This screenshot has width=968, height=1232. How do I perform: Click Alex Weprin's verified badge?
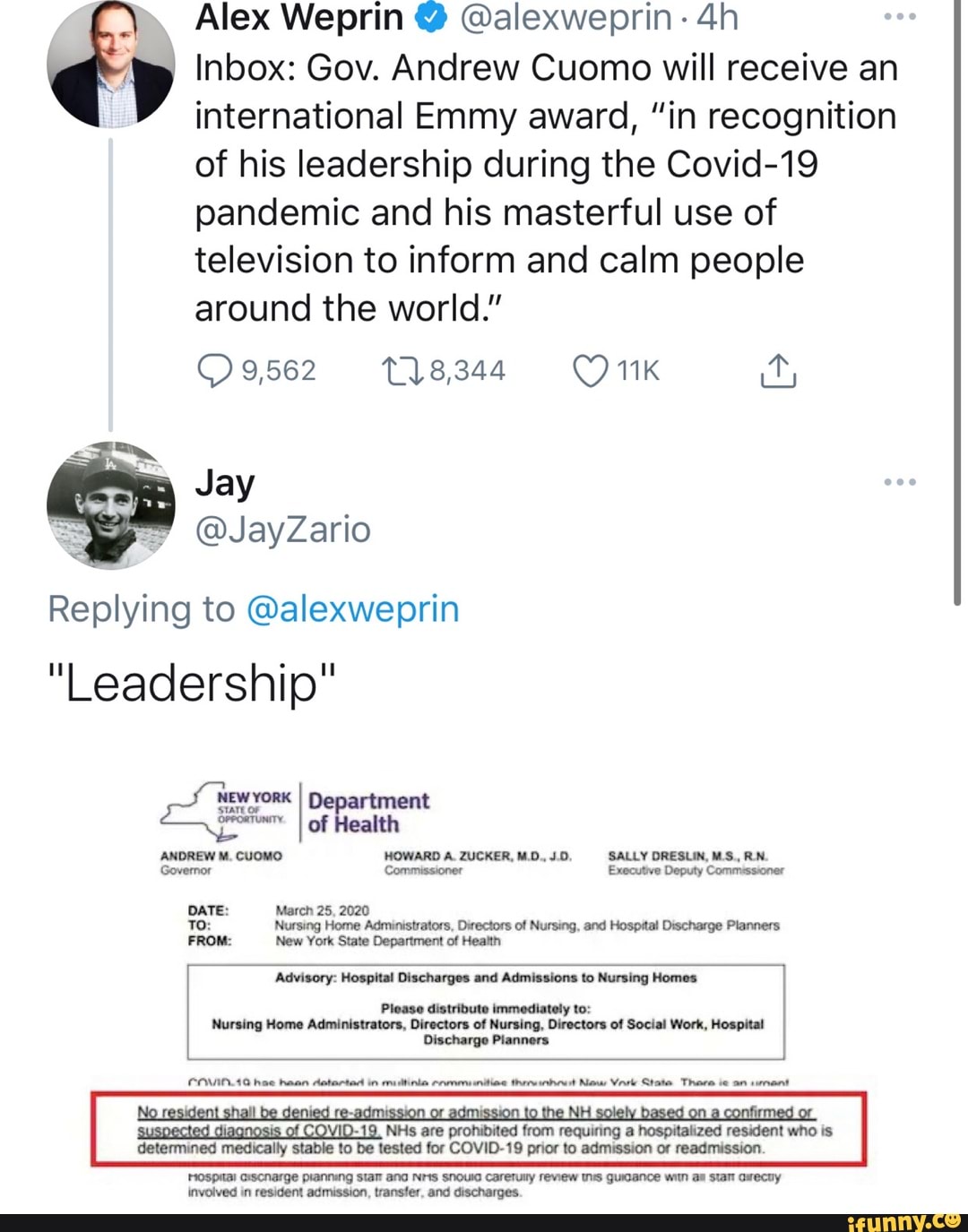pos(432,17)
